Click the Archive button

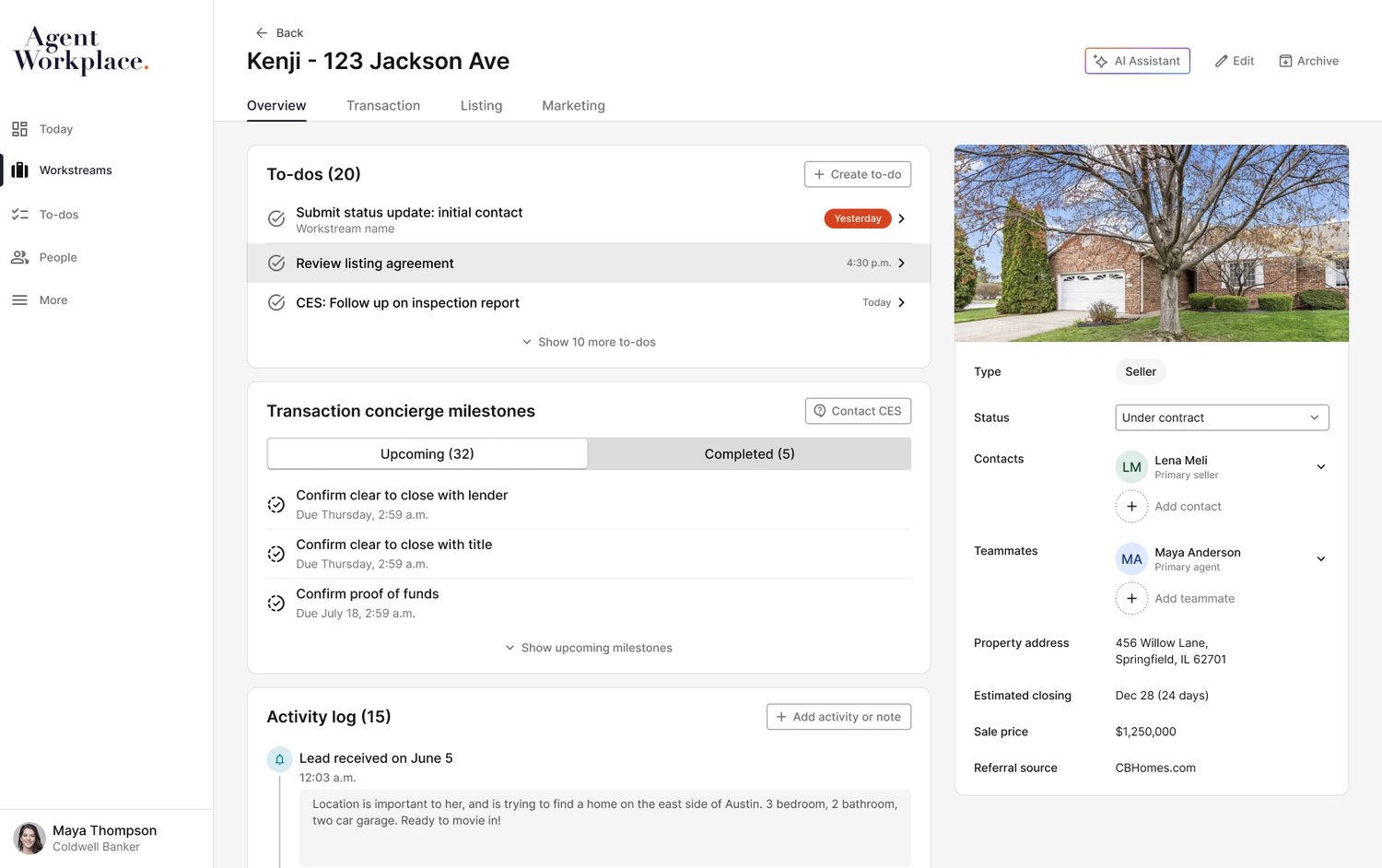tap(1308, 61)
